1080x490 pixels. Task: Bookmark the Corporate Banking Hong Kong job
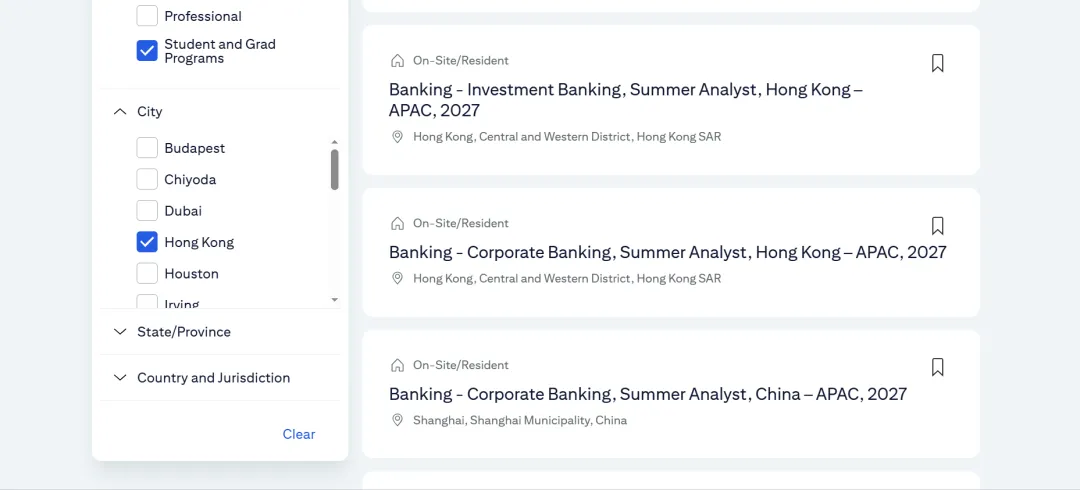point(937,226)
